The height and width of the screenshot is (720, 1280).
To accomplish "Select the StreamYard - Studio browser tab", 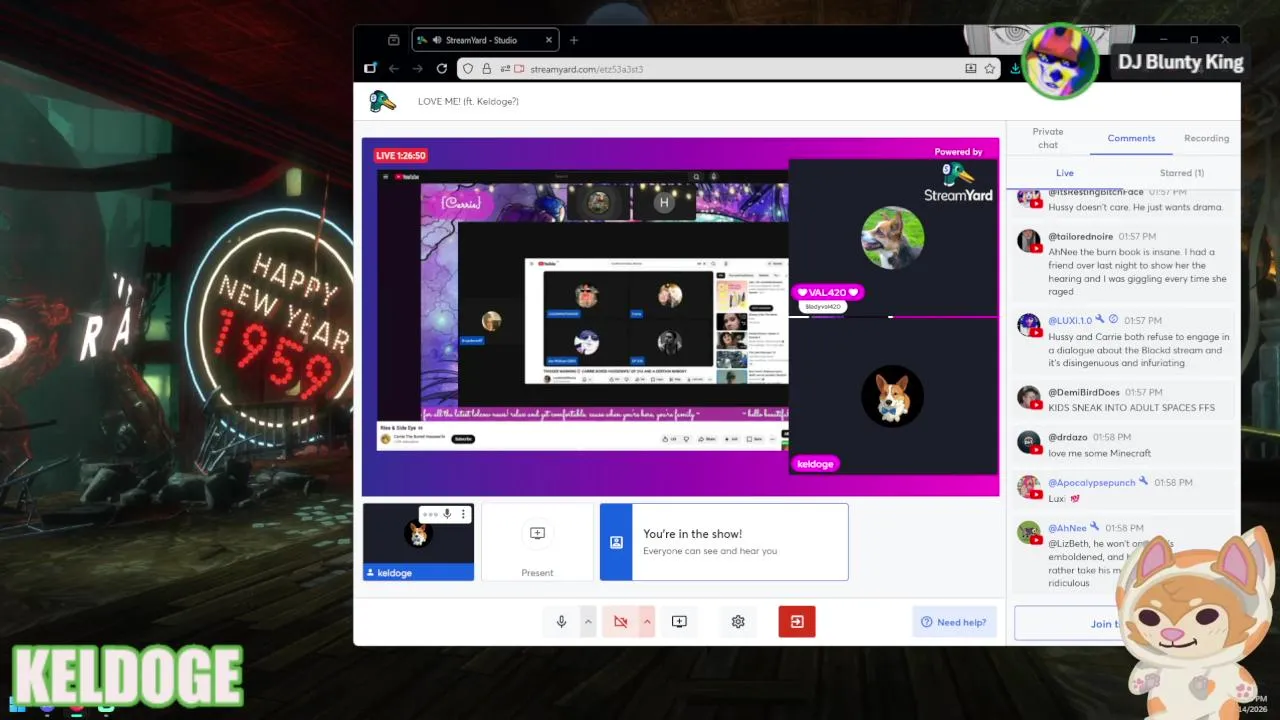I will pyautogui.click(x=485, y=40).
